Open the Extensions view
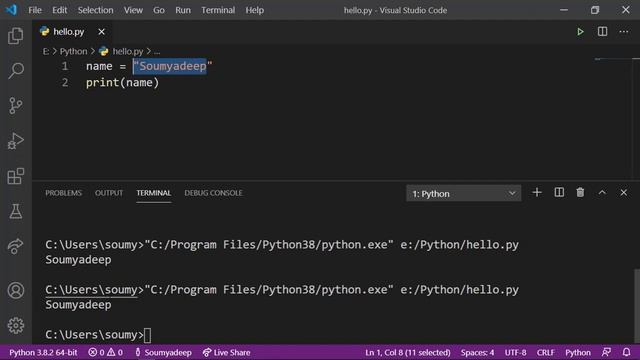 pos(16,176)
